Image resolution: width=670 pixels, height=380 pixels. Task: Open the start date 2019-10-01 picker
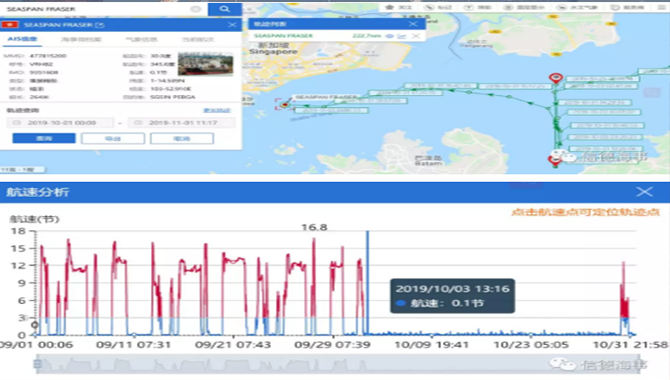click(60, 123)
